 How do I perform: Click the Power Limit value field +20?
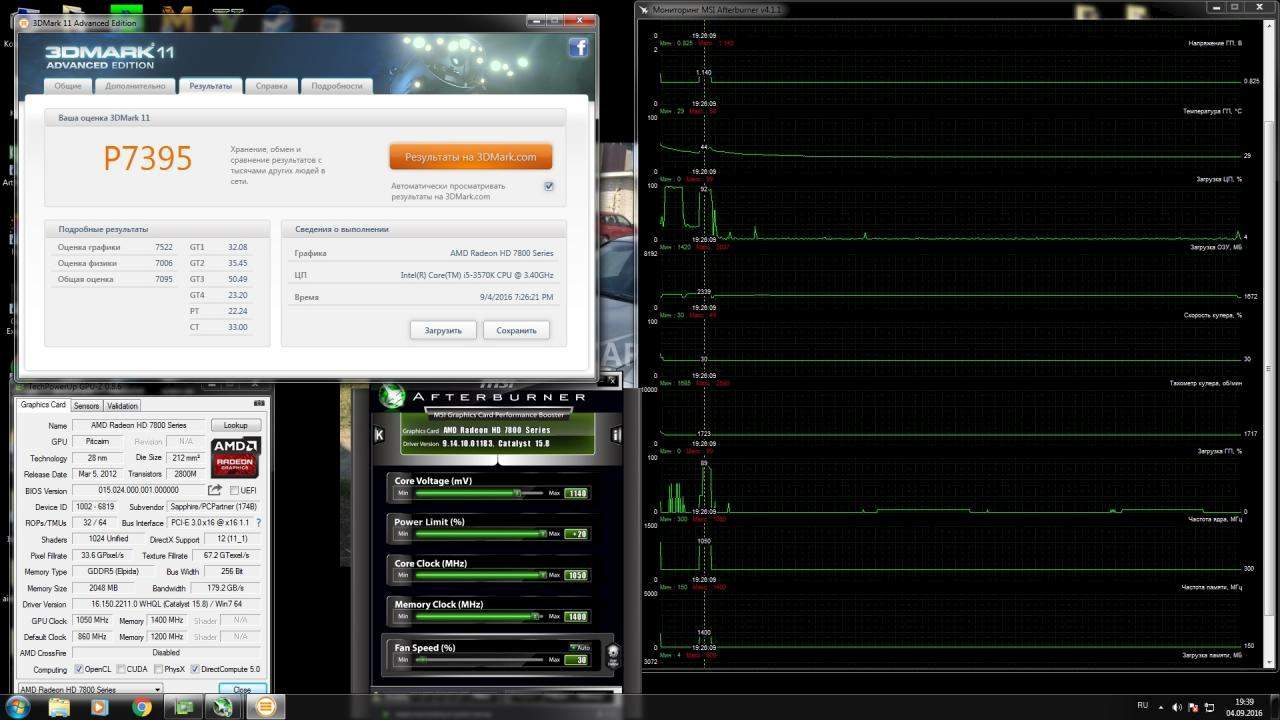click(576, 534)
